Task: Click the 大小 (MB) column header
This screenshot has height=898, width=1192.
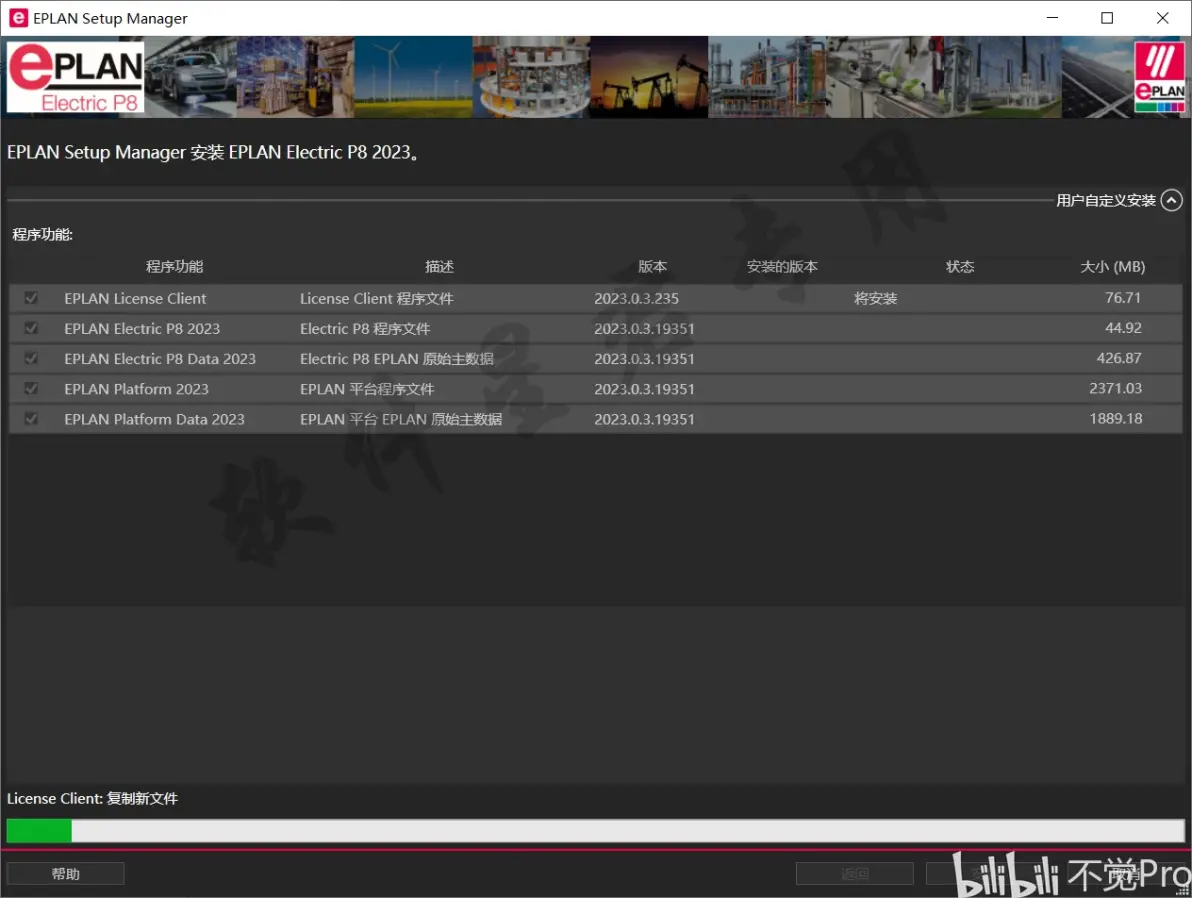Action: [x=1112, y=266]
